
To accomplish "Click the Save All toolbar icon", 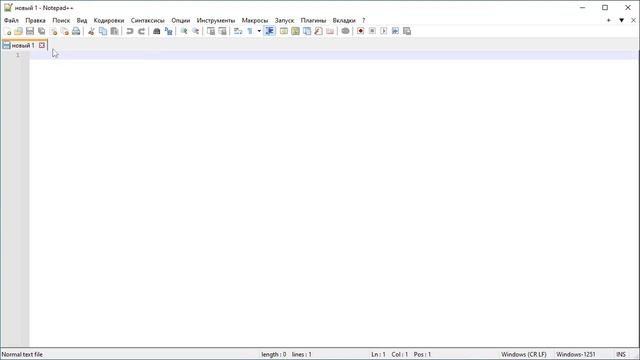I will point(41,31).
